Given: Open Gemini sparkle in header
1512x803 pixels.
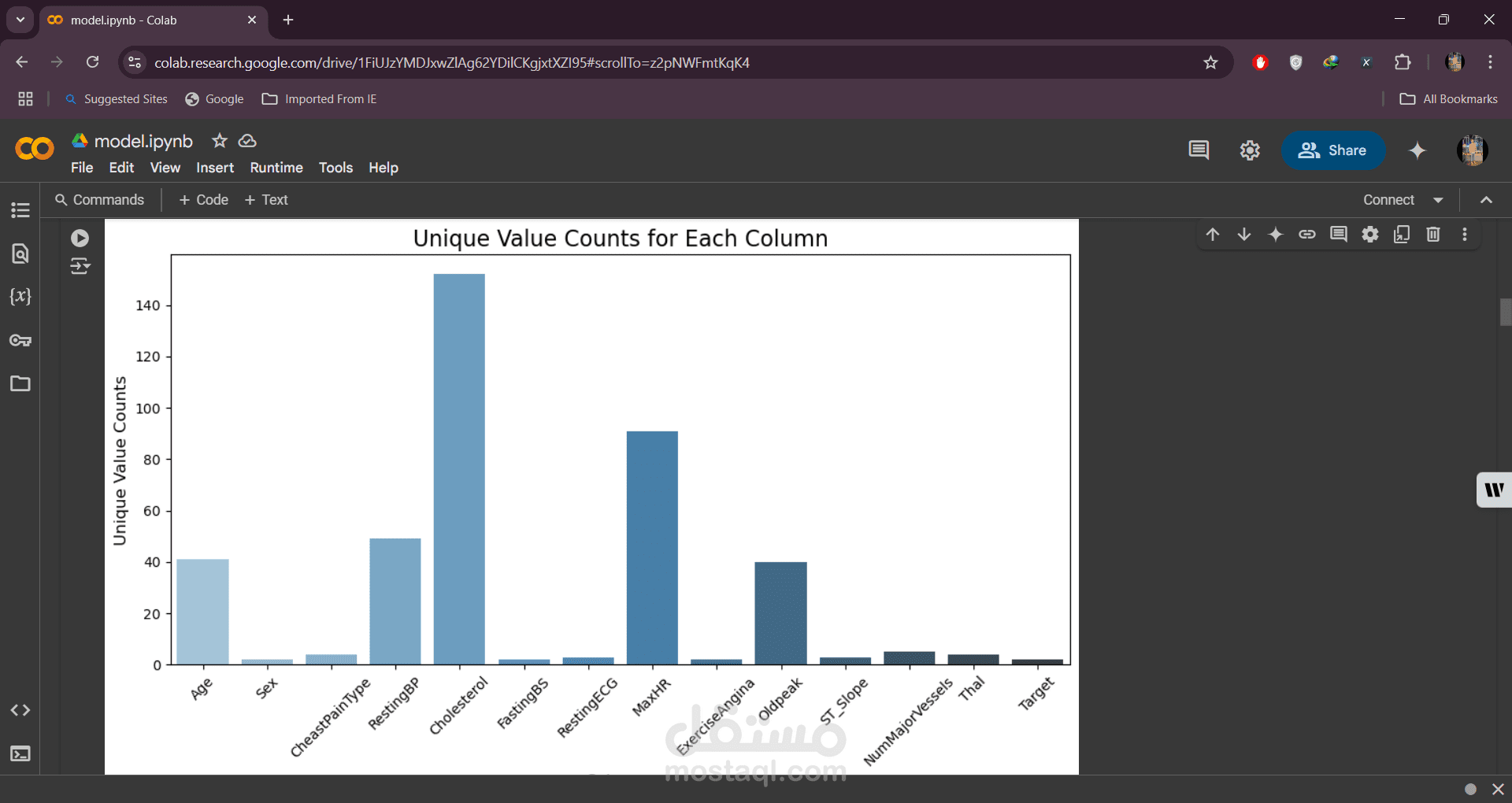Looking at the screenshot, I should point(1417,150).
